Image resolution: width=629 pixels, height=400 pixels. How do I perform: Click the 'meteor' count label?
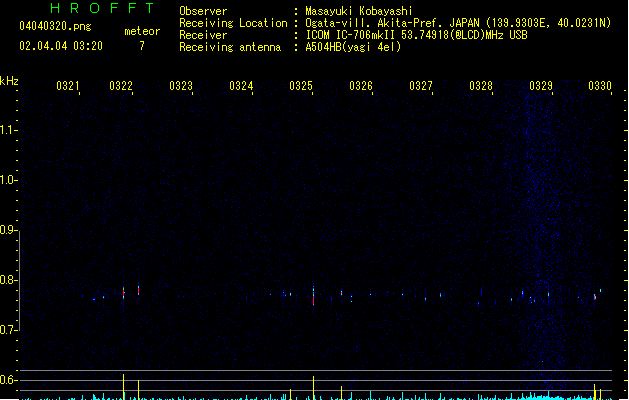click(142, 31)
